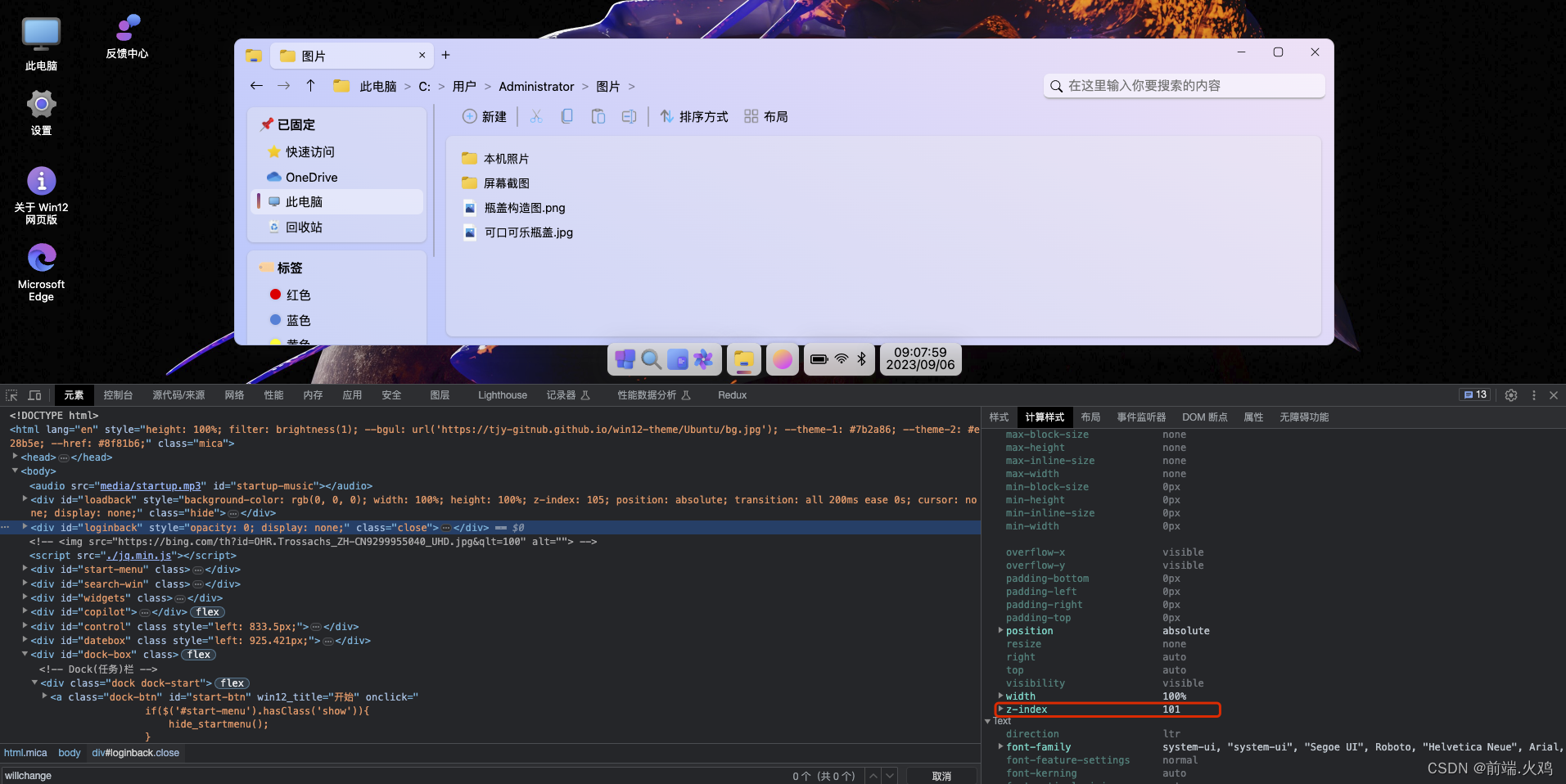1566x784 pixels.
Task: Go back with the left arrow
Action: [256, 86]
